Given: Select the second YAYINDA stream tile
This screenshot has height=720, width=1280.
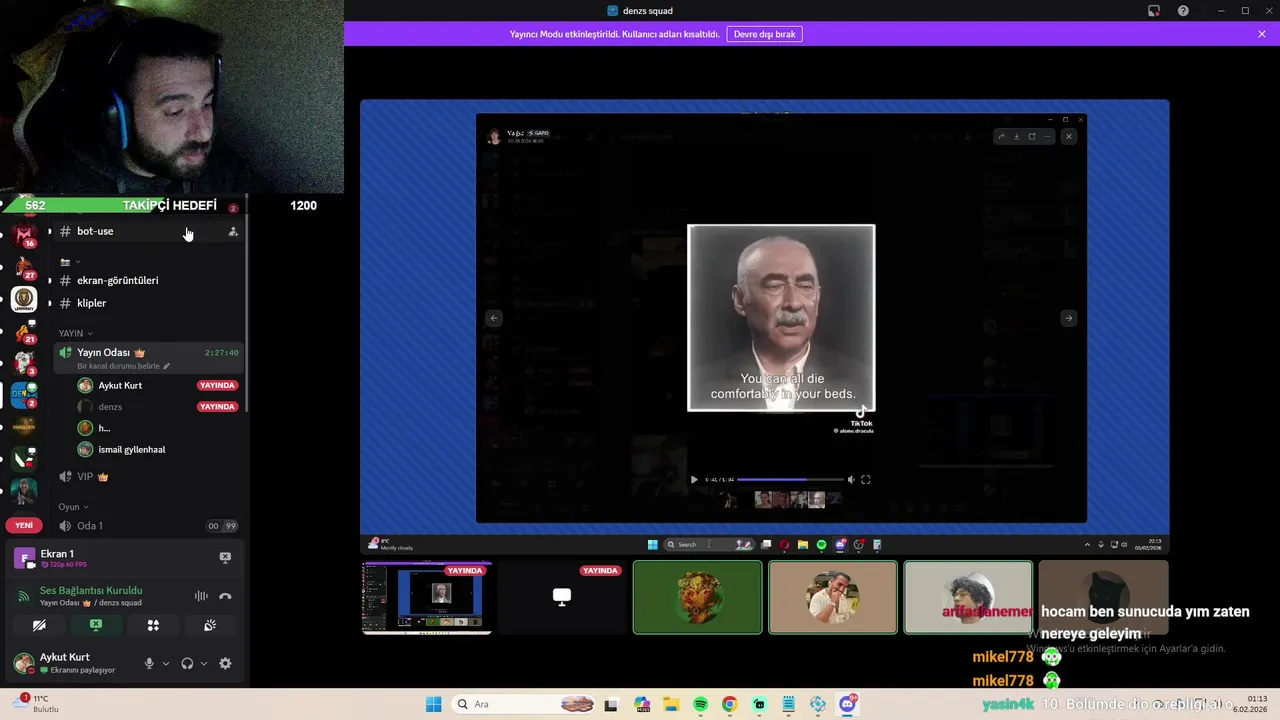Looking at the screenshot, I should [562, 597].
